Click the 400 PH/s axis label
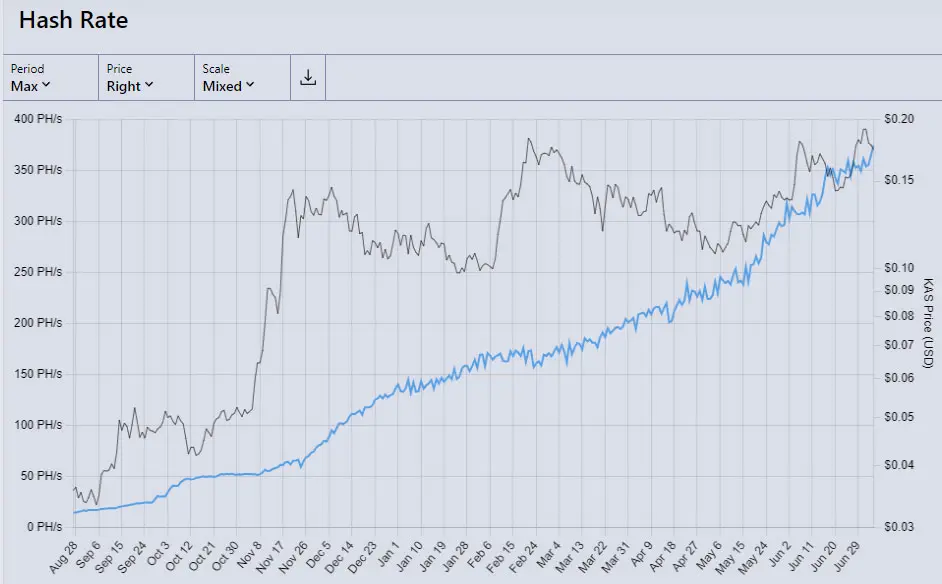 click(x=38, y=119)
